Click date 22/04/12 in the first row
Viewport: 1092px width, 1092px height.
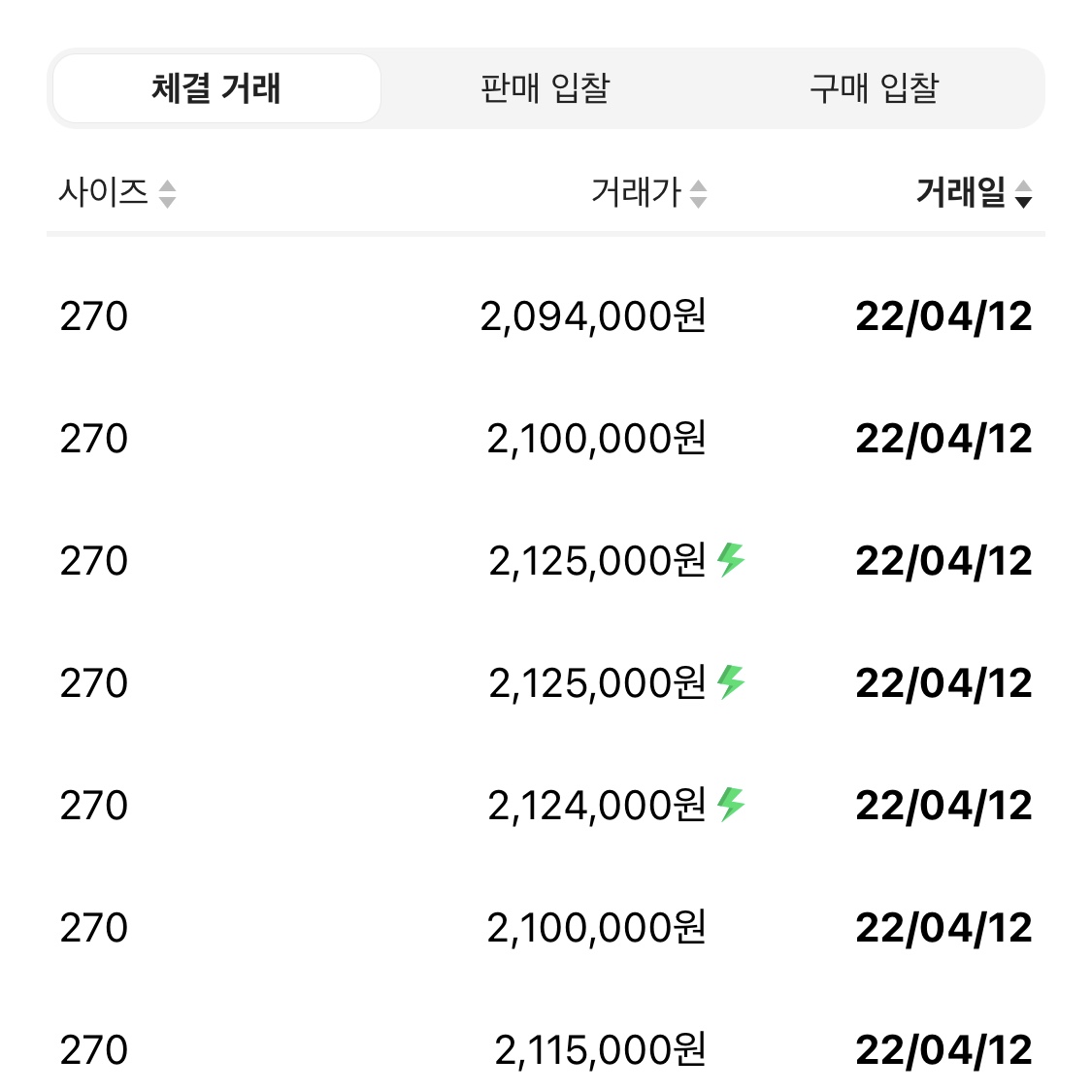[943, 316]
